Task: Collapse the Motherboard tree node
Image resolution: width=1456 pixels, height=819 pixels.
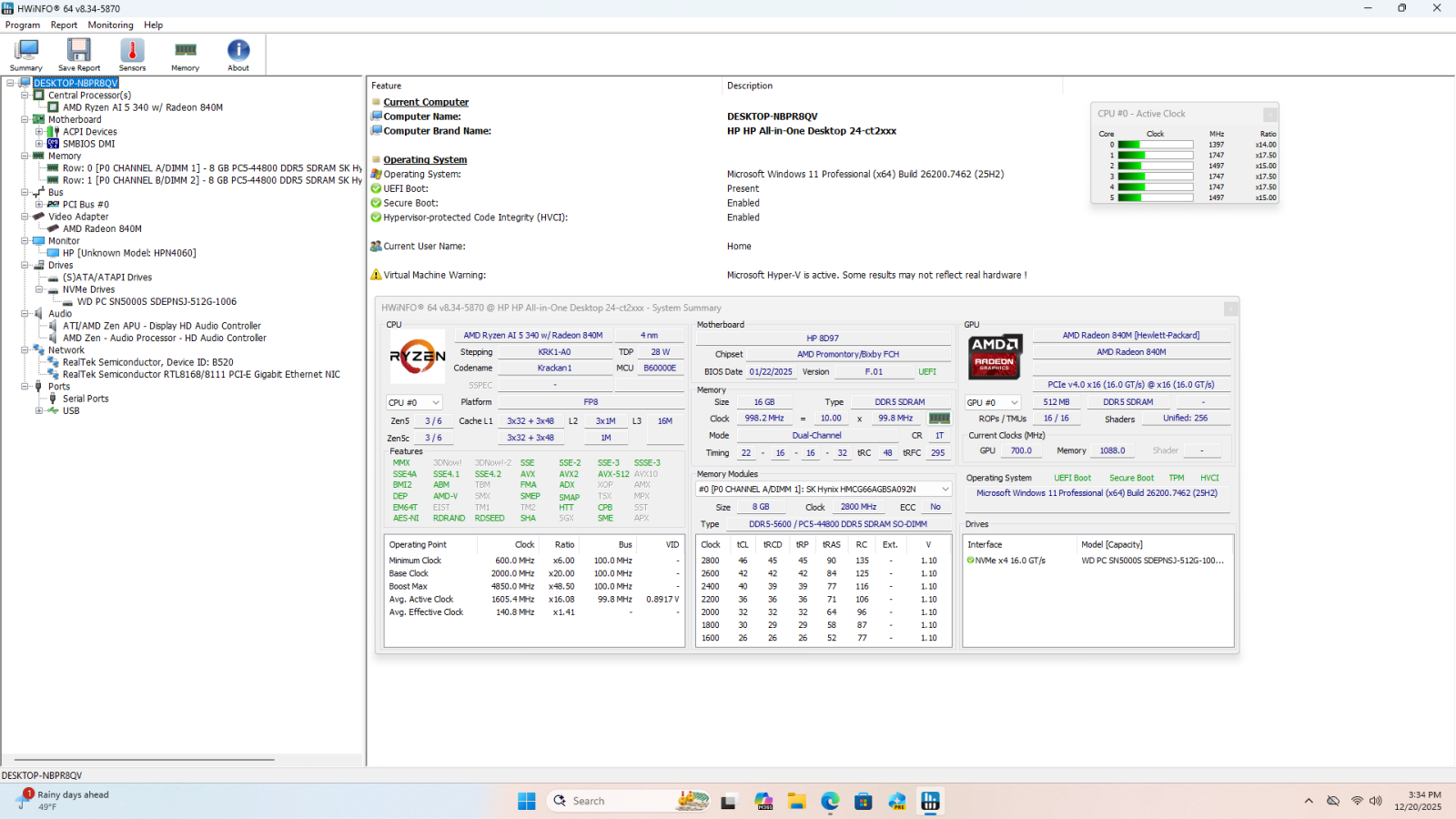Action: 25,119
